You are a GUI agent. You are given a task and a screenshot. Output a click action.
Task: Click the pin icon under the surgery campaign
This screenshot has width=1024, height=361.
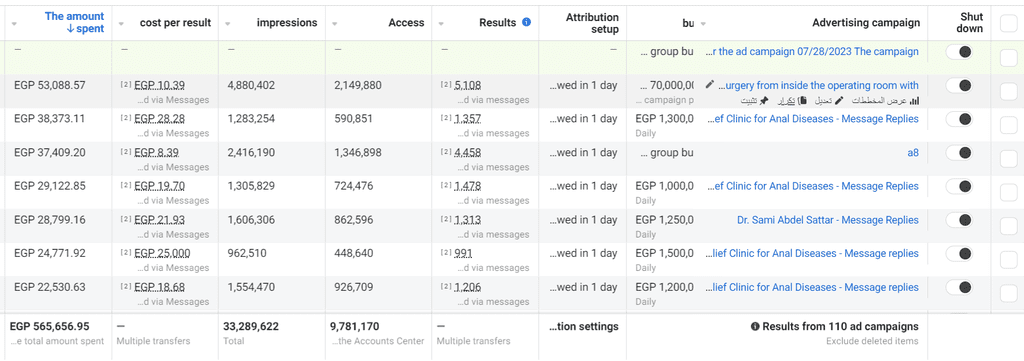point(764,101)
